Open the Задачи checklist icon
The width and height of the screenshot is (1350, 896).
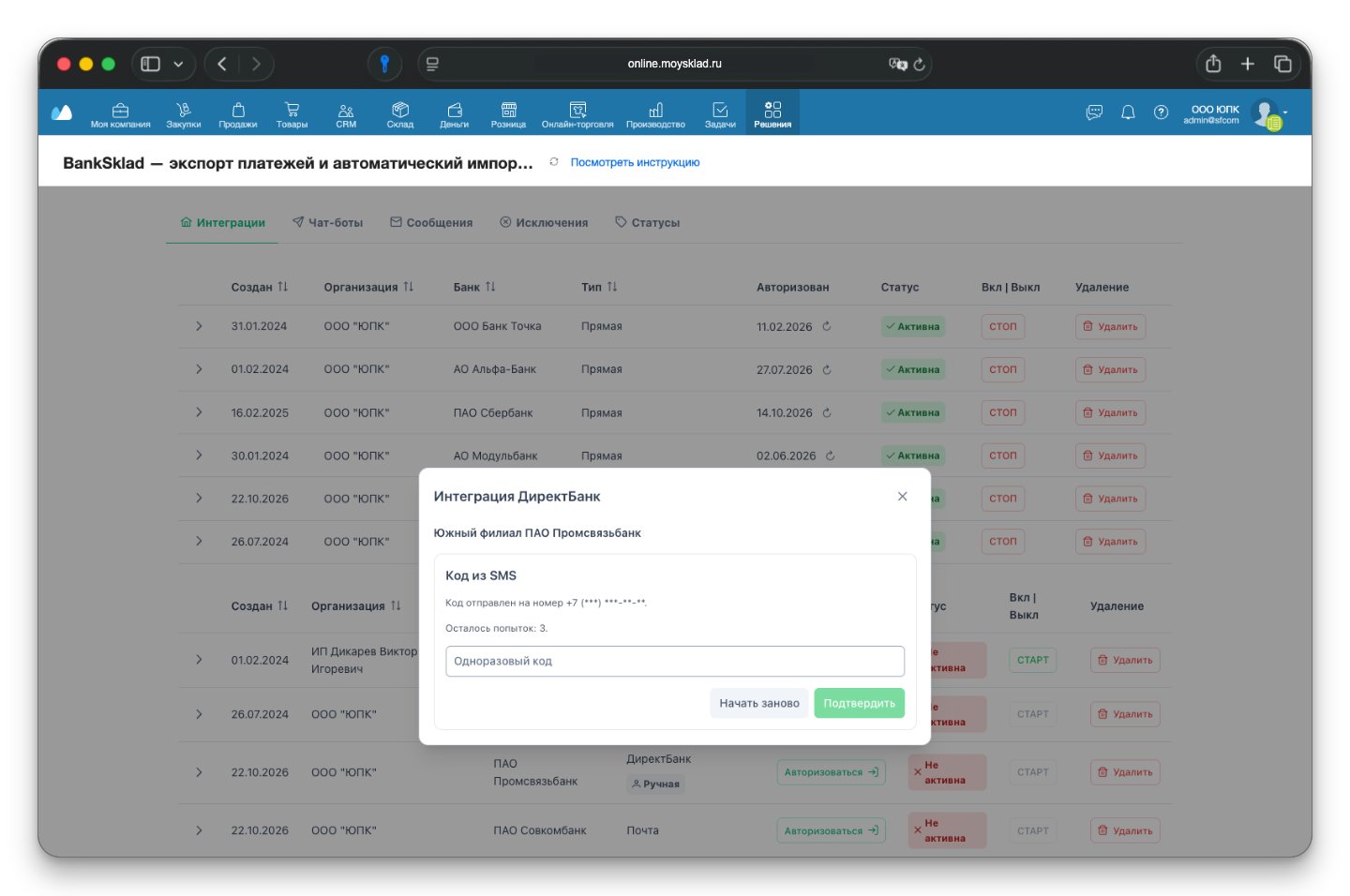point(720,109)
